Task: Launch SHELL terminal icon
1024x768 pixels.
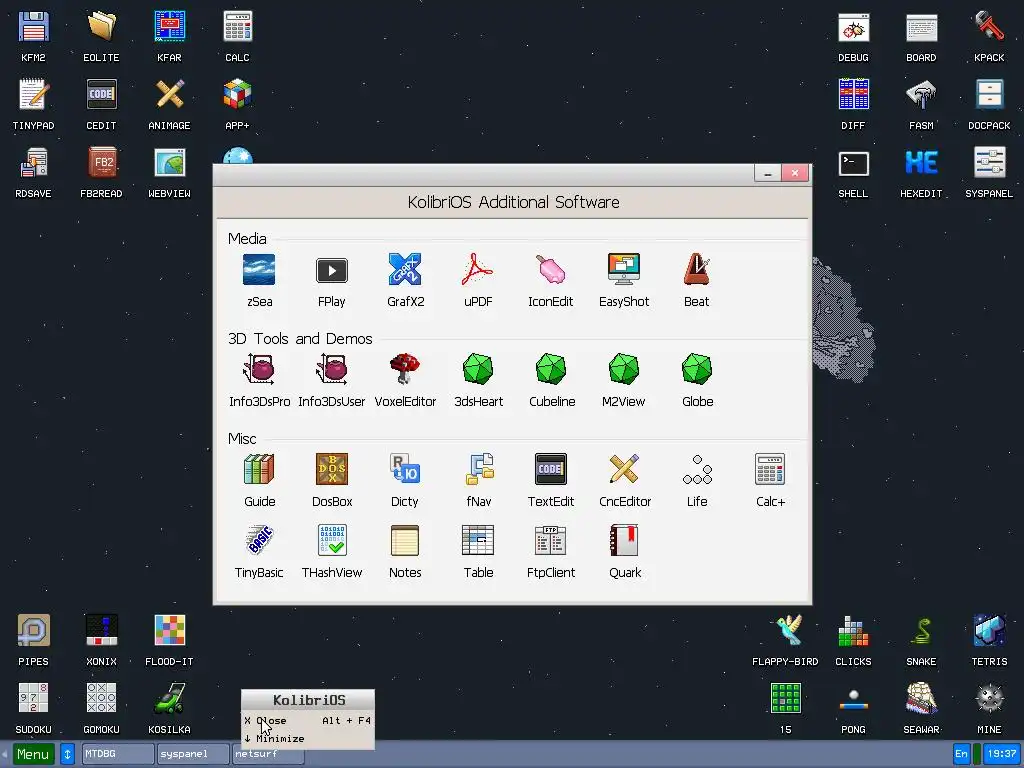Action: (854, 164)
